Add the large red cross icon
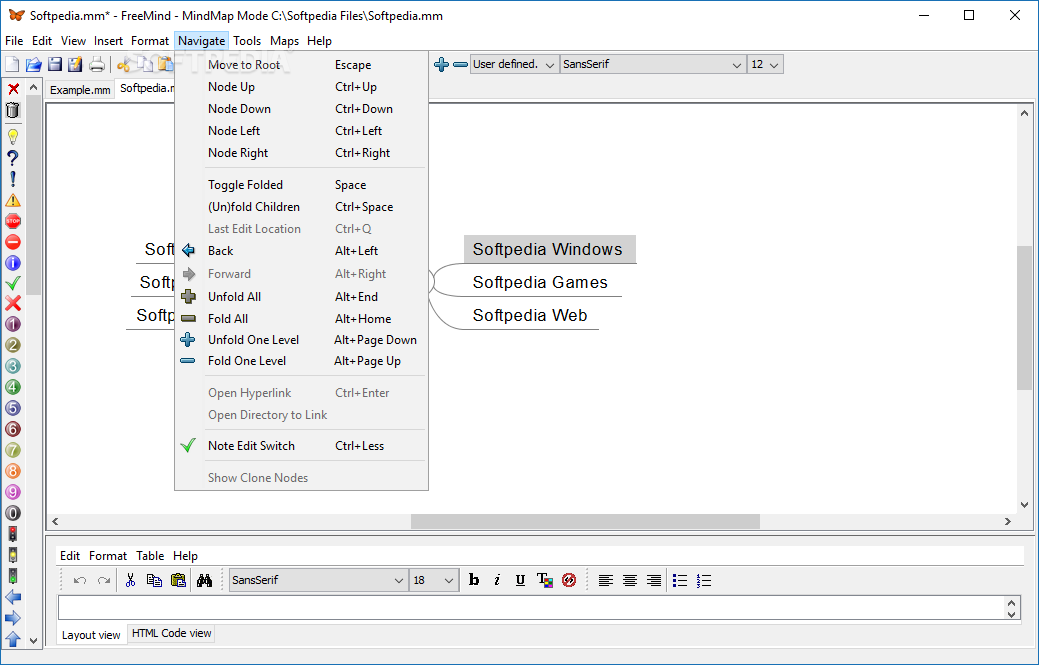Screen dimensions: 1039x665 click(13, 303)
